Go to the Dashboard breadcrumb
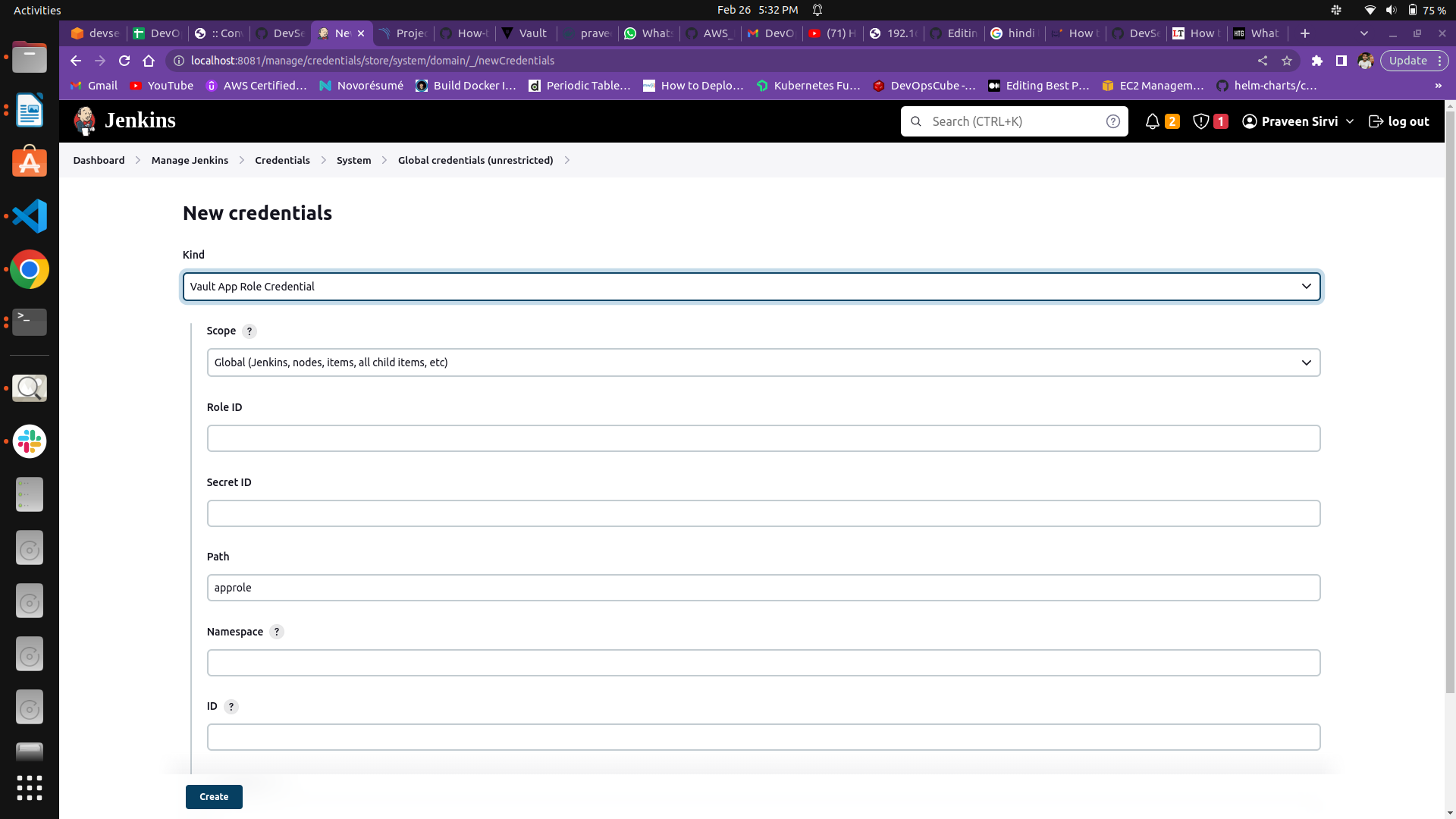Screen dimensions: 1456x819 click(x=99, y=160)
